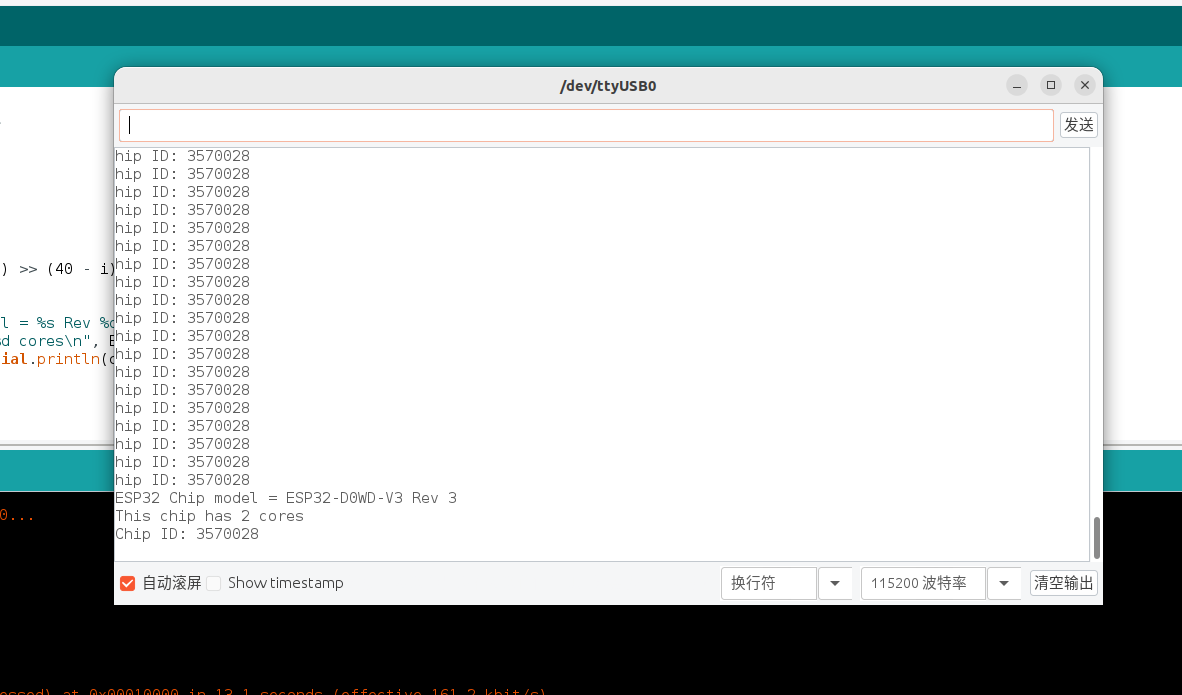Disable the 自动滚屏 autoscroll checkbox
Image resolution: width=1182 pixels, height=695 pixels.
(127, 583)
